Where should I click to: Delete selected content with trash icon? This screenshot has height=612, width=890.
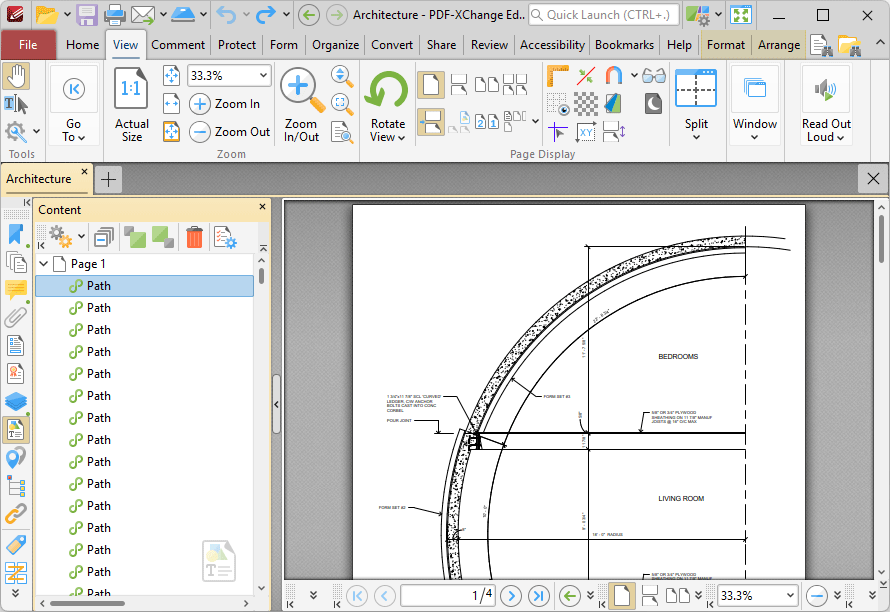pos(194,237)
